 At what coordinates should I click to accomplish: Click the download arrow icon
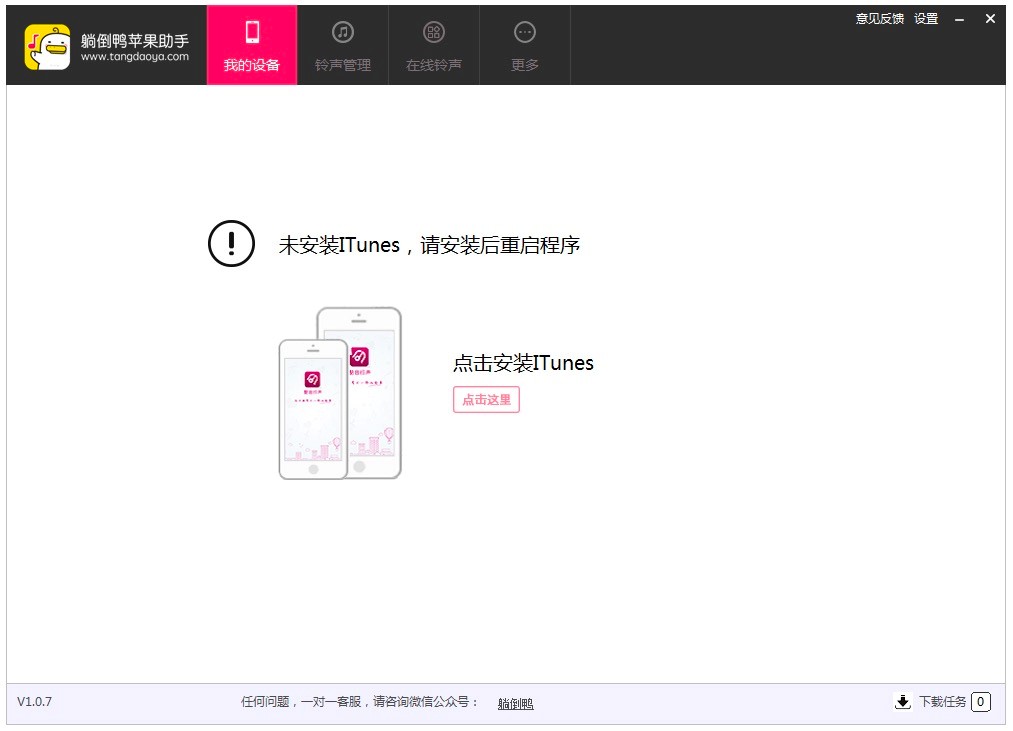903,701
